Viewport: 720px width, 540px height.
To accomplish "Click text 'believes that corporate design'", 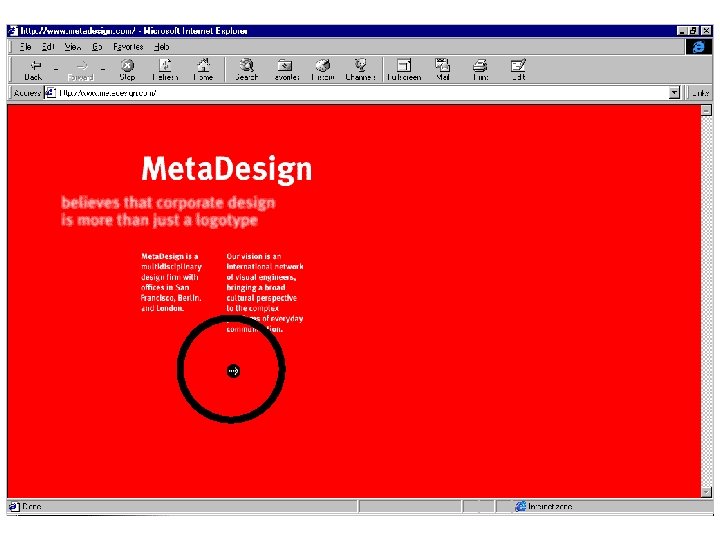I will pos(168,202).
